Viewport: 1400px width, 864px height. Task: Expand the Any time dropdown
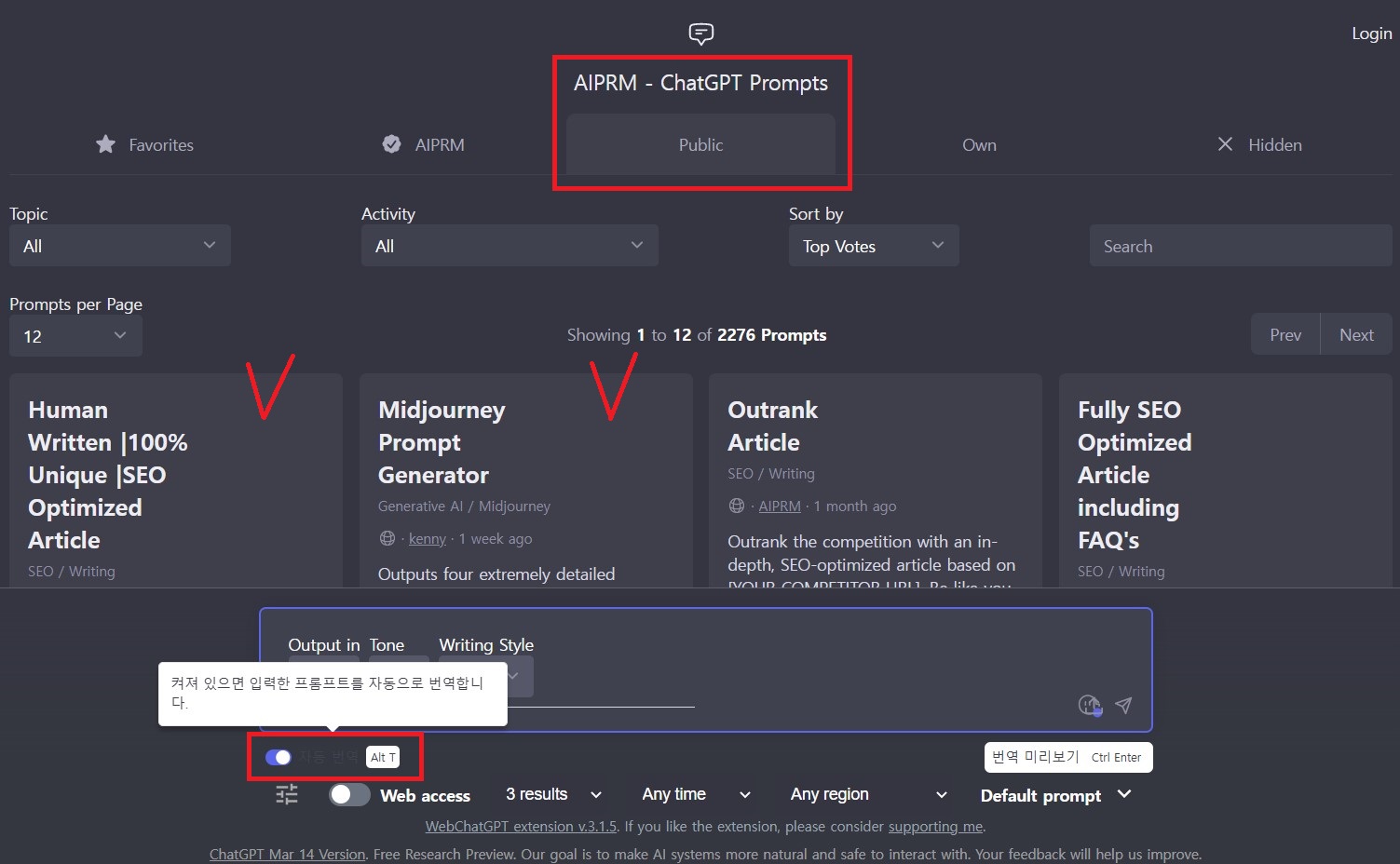coord(696,794)
